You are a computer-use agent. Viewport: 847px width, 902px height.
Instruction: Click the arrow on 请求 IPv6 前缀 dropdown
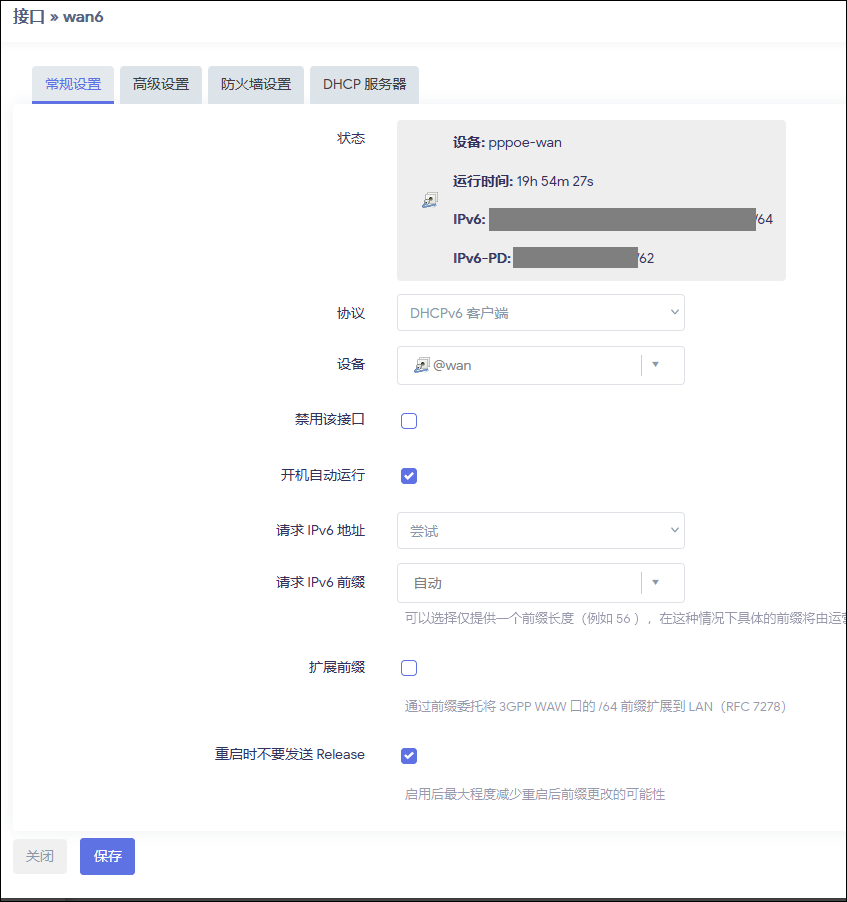point(656,582)
